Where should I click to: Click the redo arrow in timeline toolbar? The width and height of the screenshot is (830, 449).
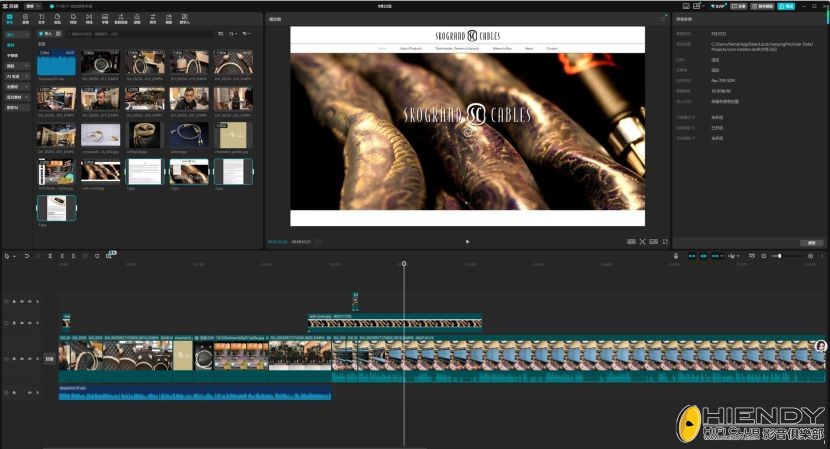(x=38, y=256)
